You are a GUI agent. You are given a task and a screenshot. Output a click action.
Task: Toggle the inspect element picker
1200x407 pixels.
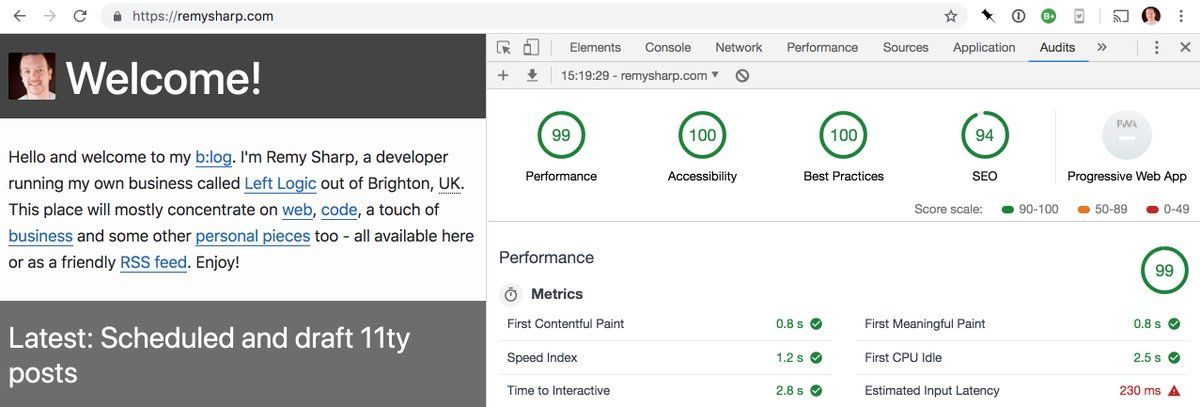click(x=504, y=47)
